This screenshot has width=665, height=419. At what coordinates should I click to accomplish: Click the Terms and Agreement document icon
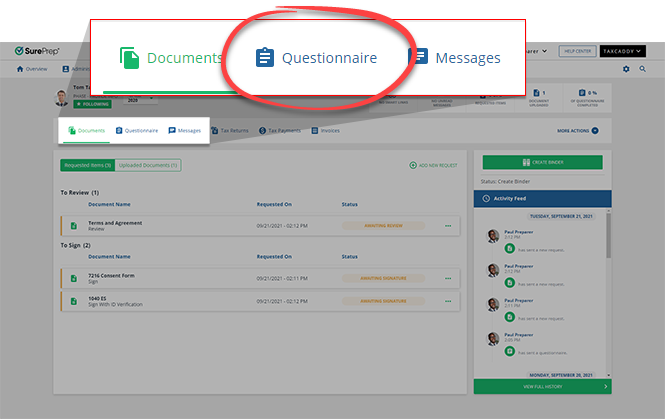74,226
